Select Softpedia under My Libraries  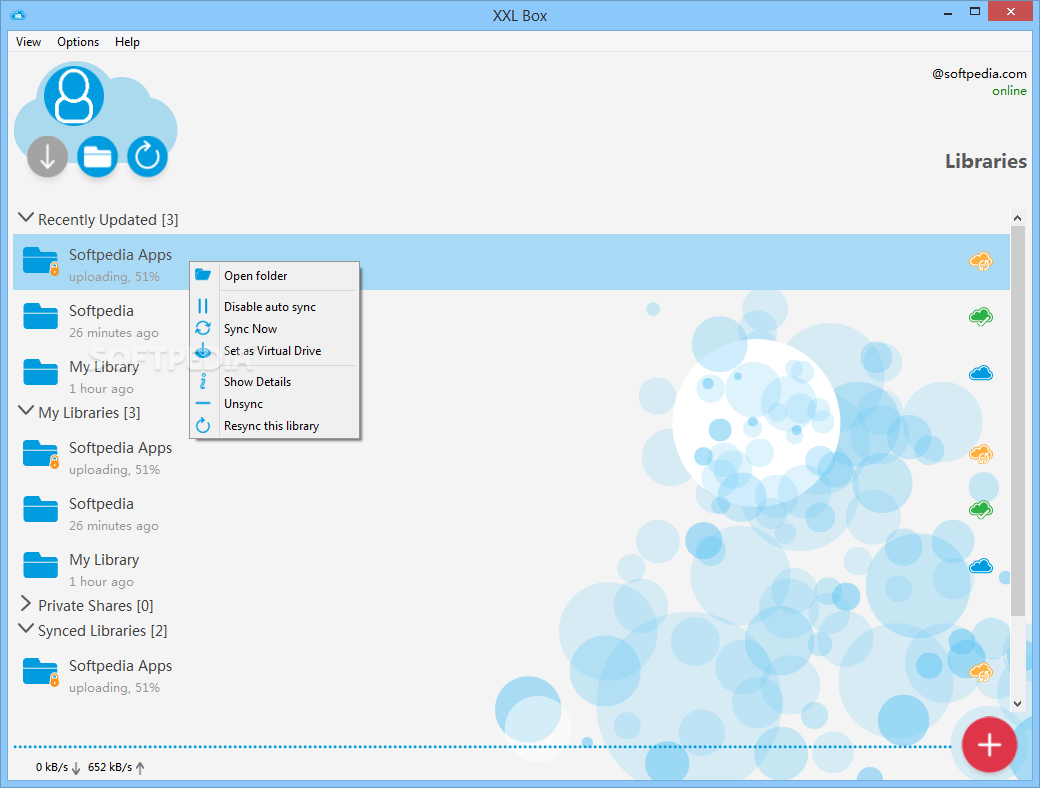(511, 510)
